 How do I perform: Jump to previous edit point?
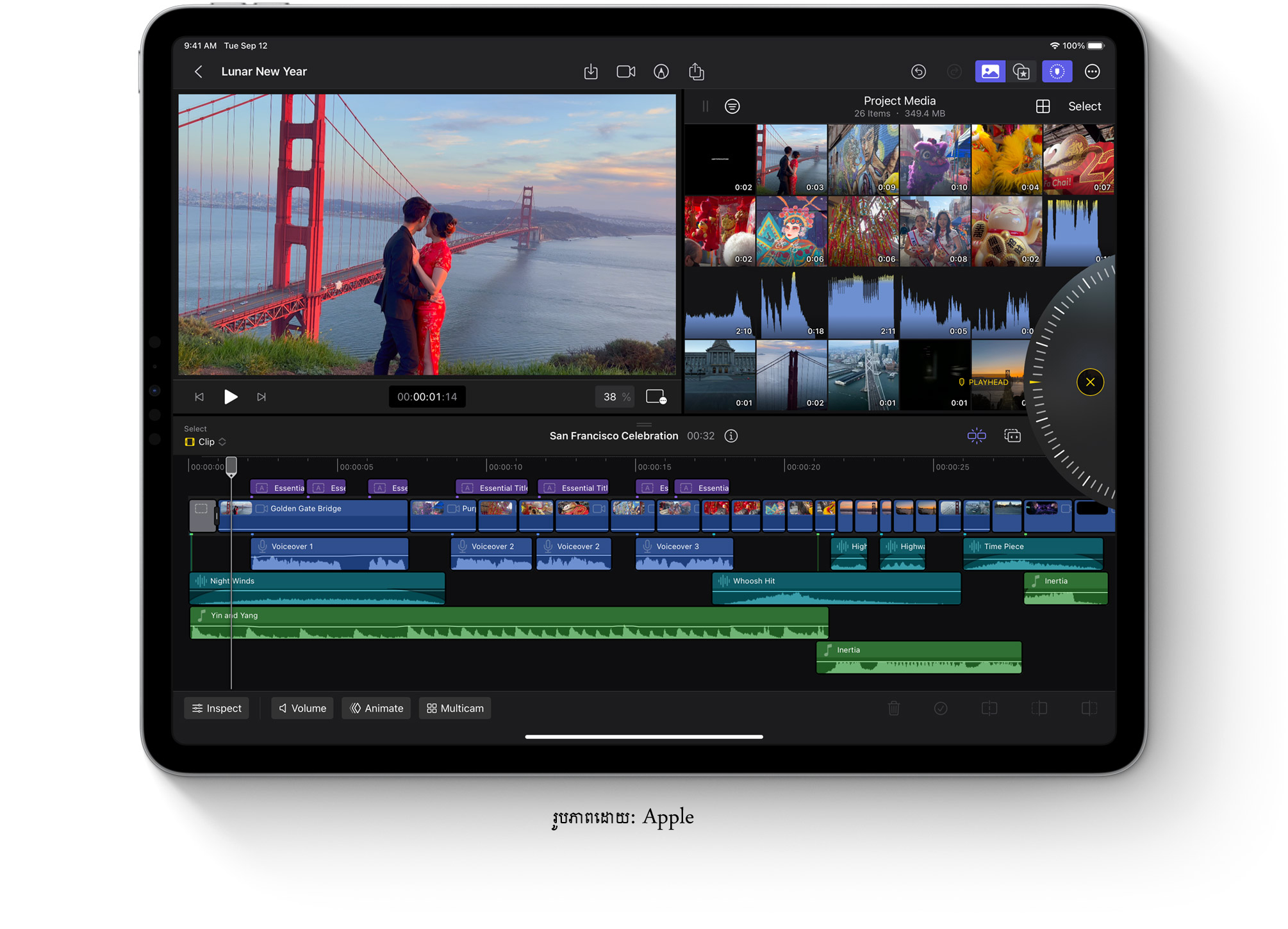(x=199, y=397)
